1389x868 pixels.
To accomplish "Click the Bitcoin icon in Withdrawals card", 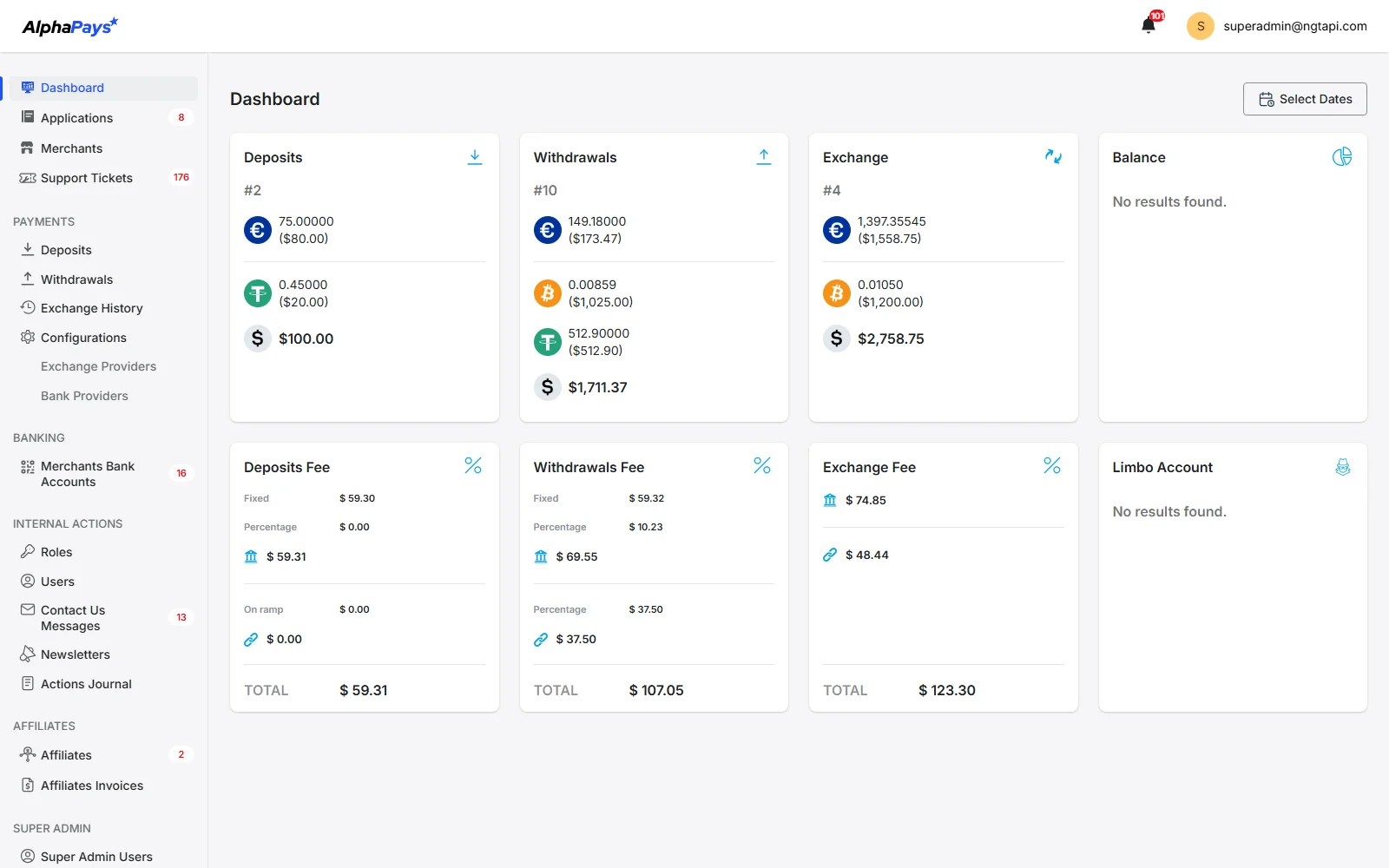I will (548, 293).
